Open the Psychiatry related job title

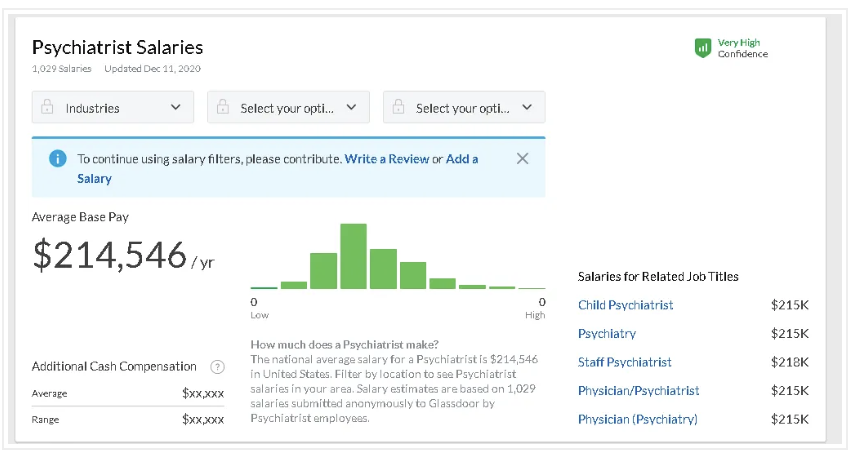tap(606, 333)
